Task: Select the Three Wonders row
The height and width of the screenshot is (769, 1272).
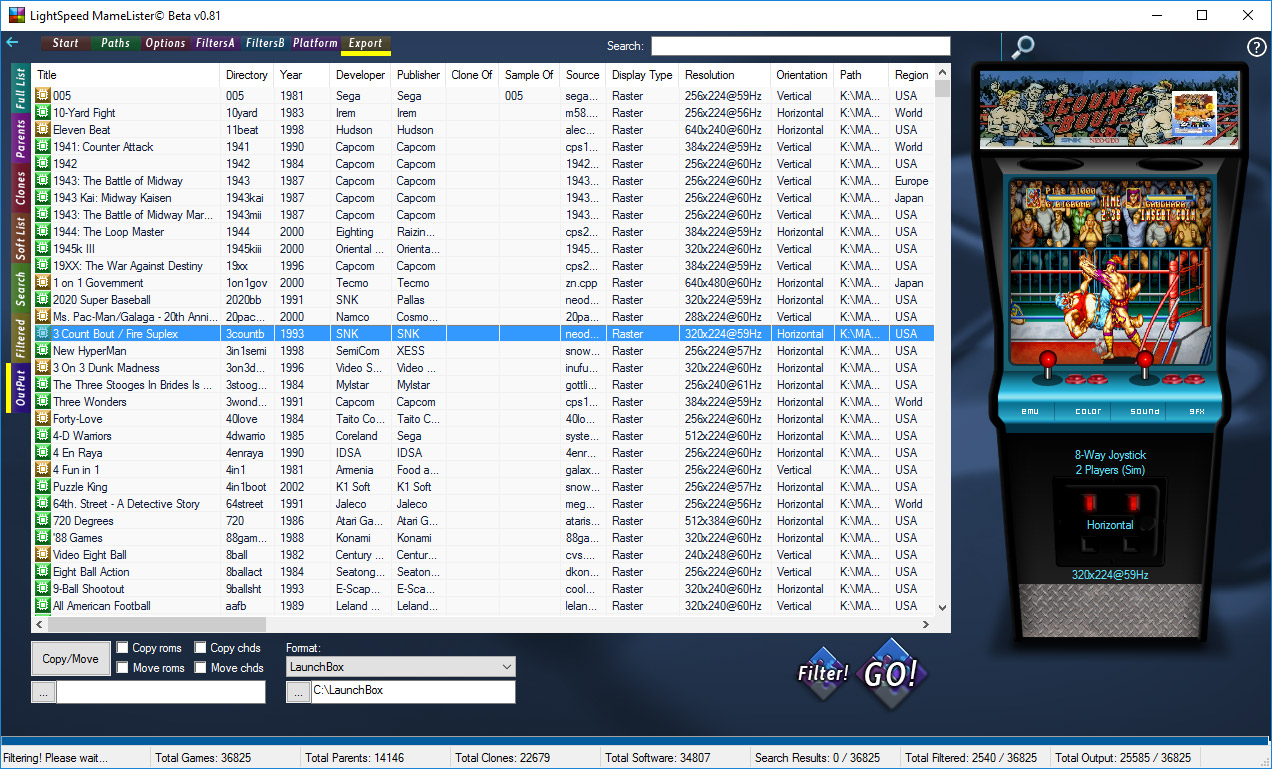Action: [x=483, y=402]
